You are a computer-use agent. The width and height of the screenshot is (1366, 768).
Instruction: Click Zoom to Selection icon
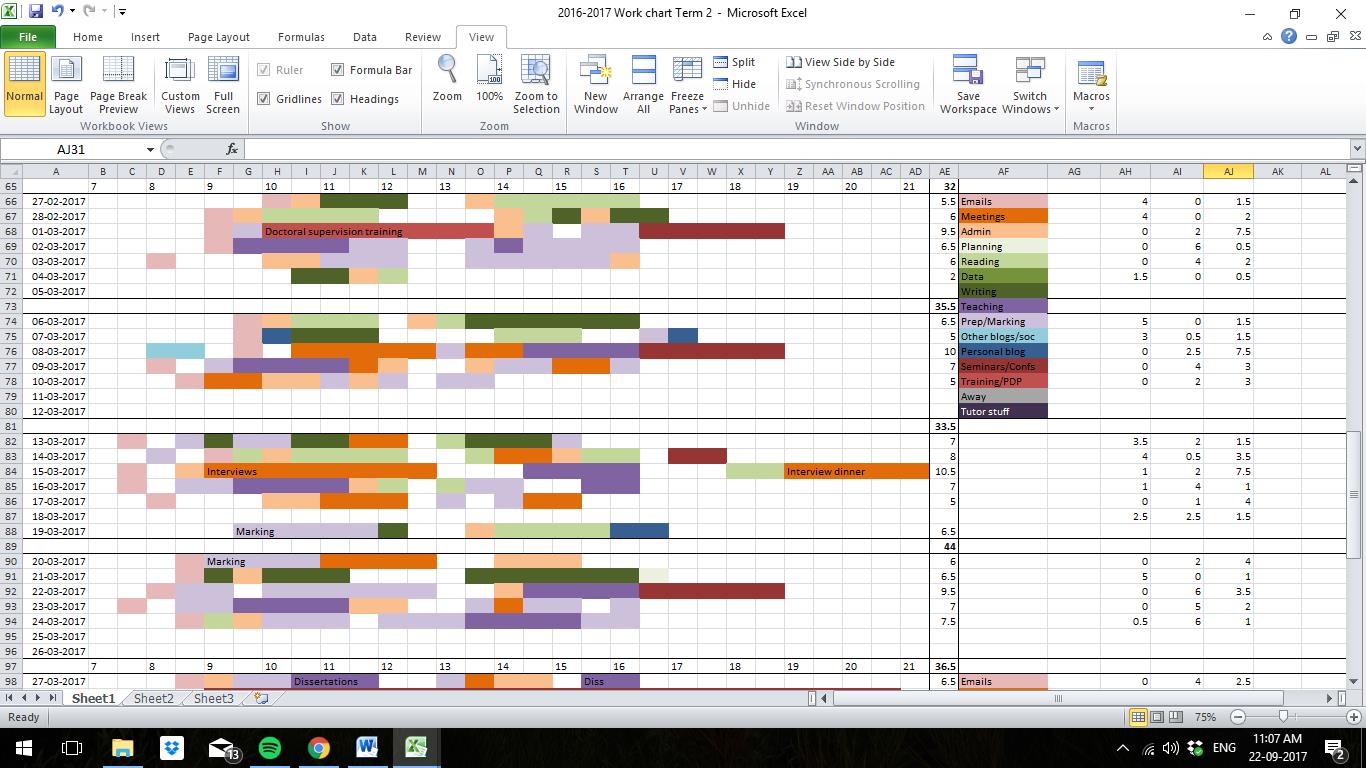click(x=536, y=71)
